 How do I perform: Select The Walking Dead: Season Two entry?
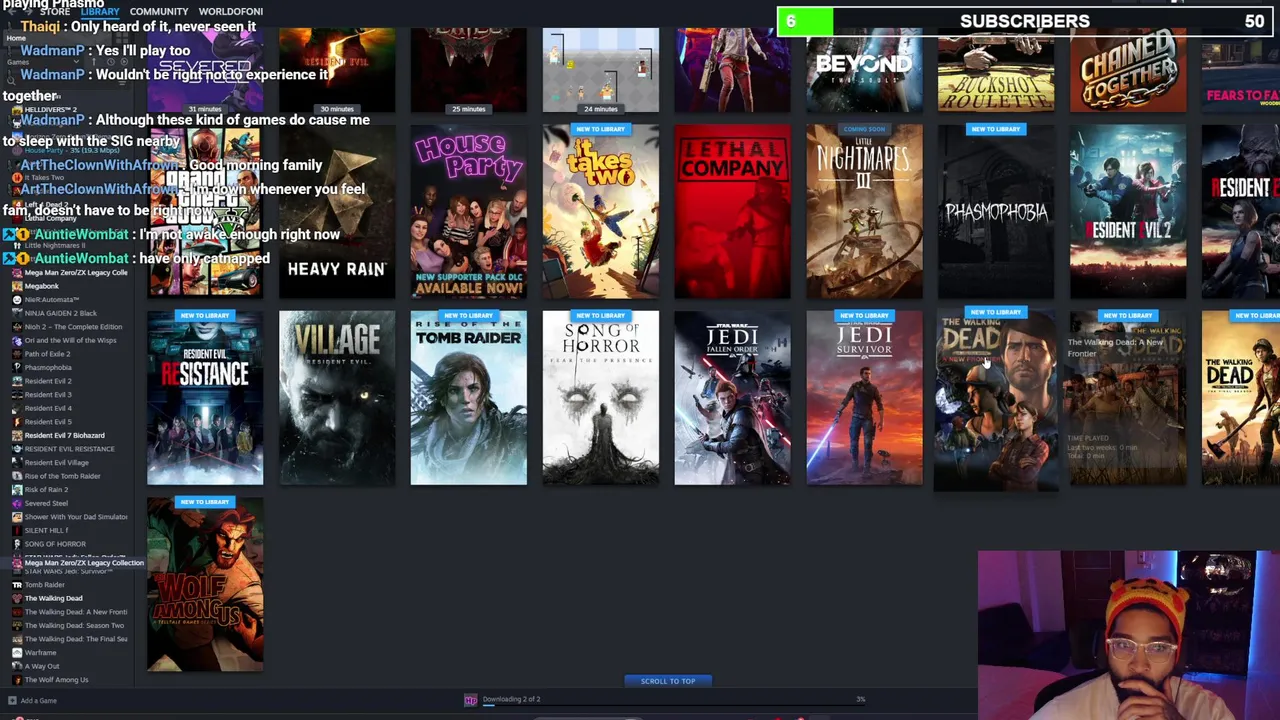(x=74, y=625)
